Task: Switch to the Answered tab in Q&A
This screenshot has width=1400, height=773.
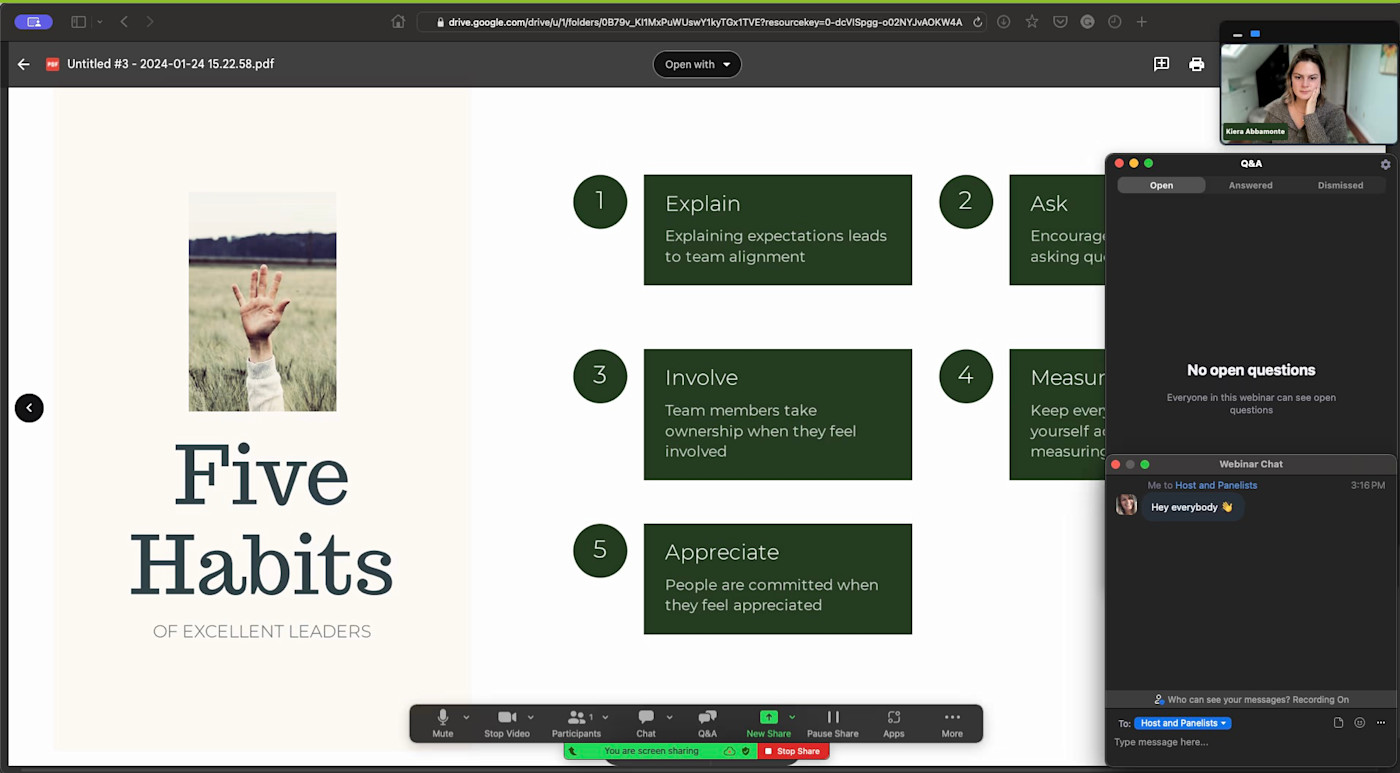Action: tap(1250, 185)
